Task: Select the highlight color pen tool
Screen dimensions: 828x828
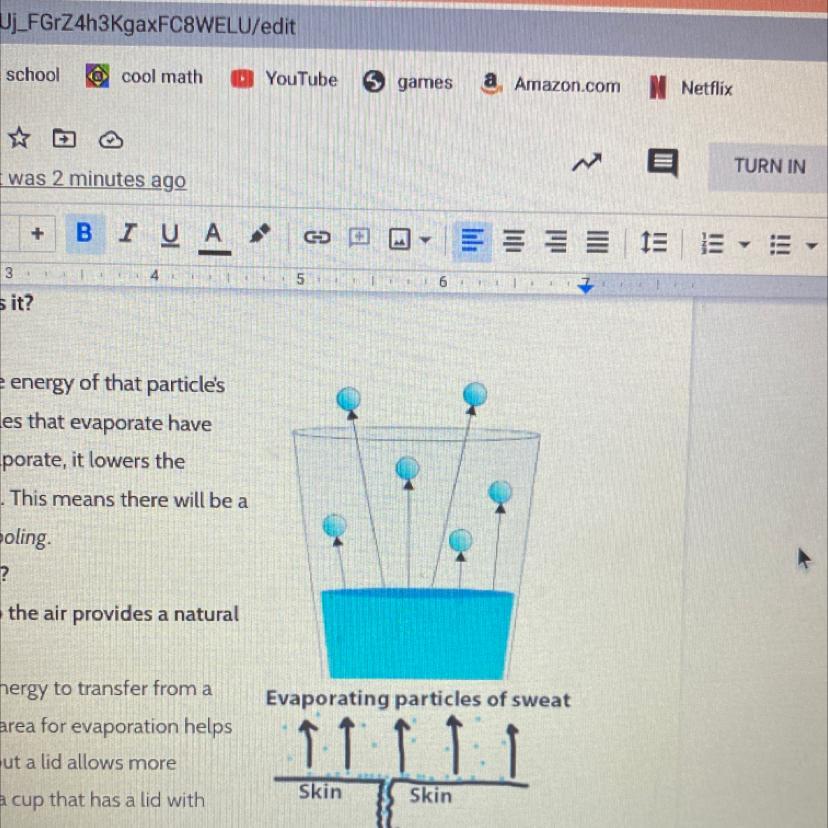Action: pos(260,236)
